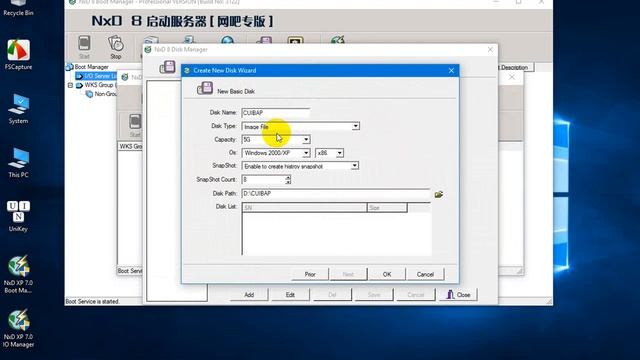Click the Stop toolbar icon in Boot Manager
The image size is (640, 360).
click(x=116, y=47)
